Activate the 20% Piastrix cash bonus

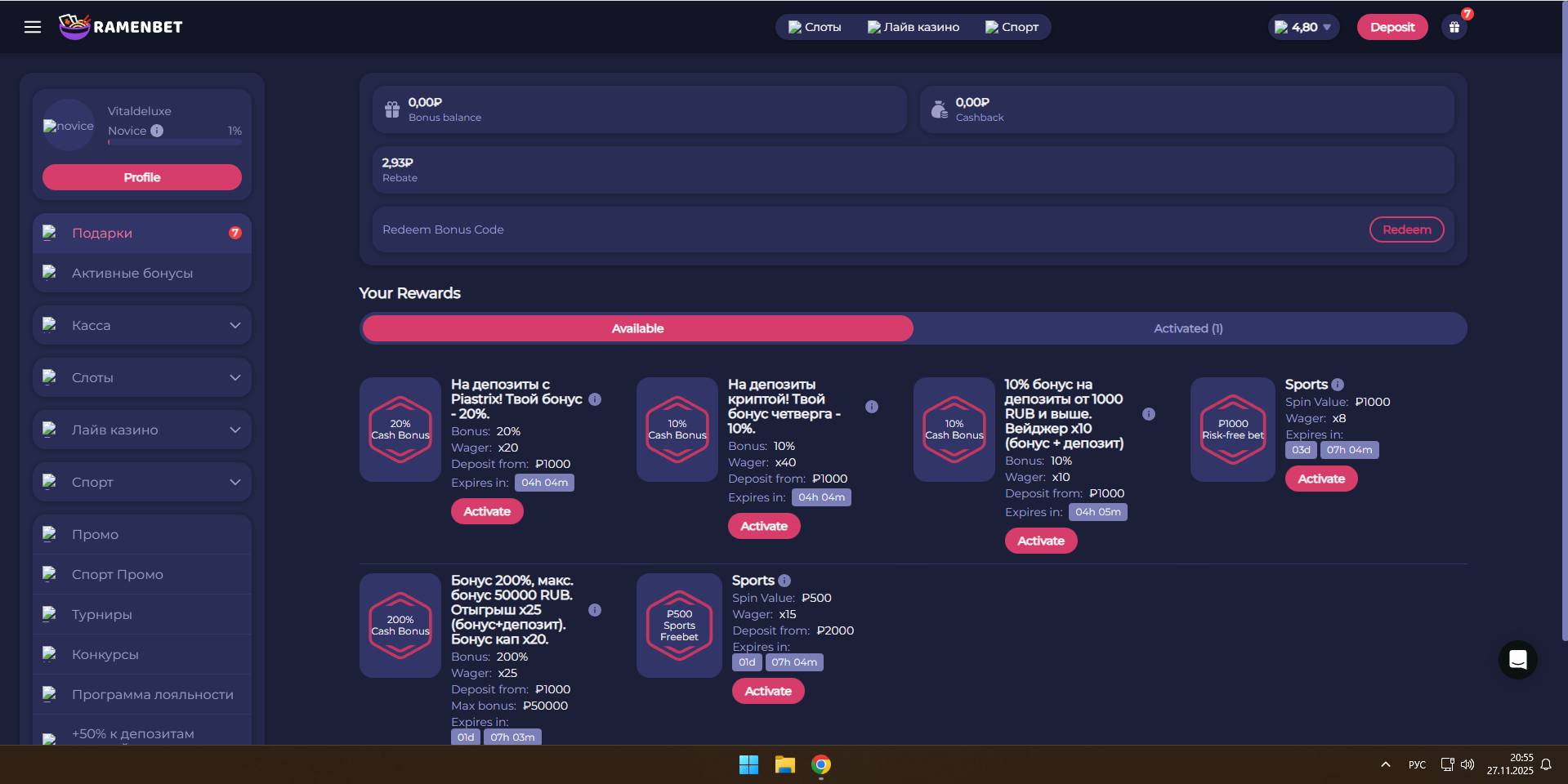(x=487, y=511)
